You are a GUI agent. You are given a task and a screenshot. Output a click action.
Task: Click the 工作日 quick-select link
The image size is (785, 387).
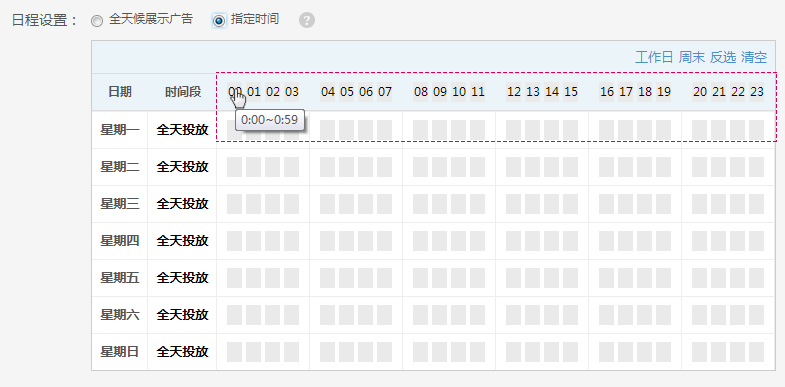point(654,57)
